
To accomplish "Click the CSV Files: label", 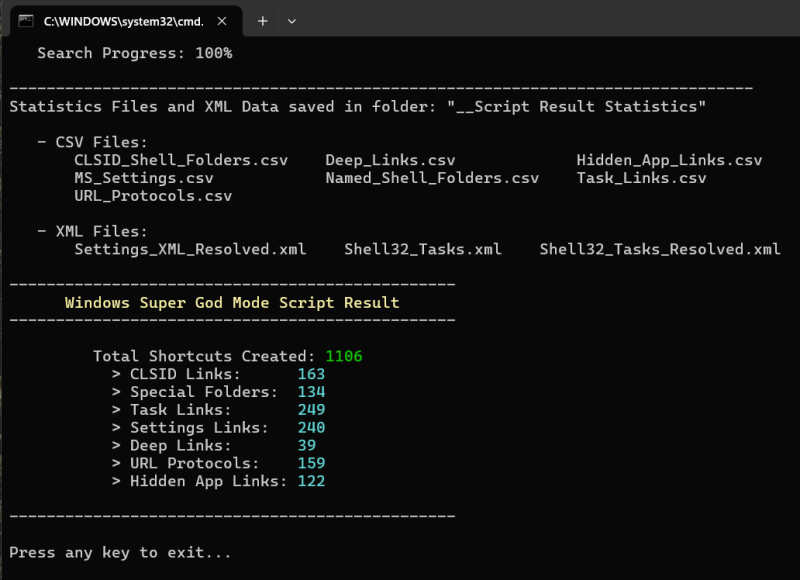I will click(x=101, y=142).
